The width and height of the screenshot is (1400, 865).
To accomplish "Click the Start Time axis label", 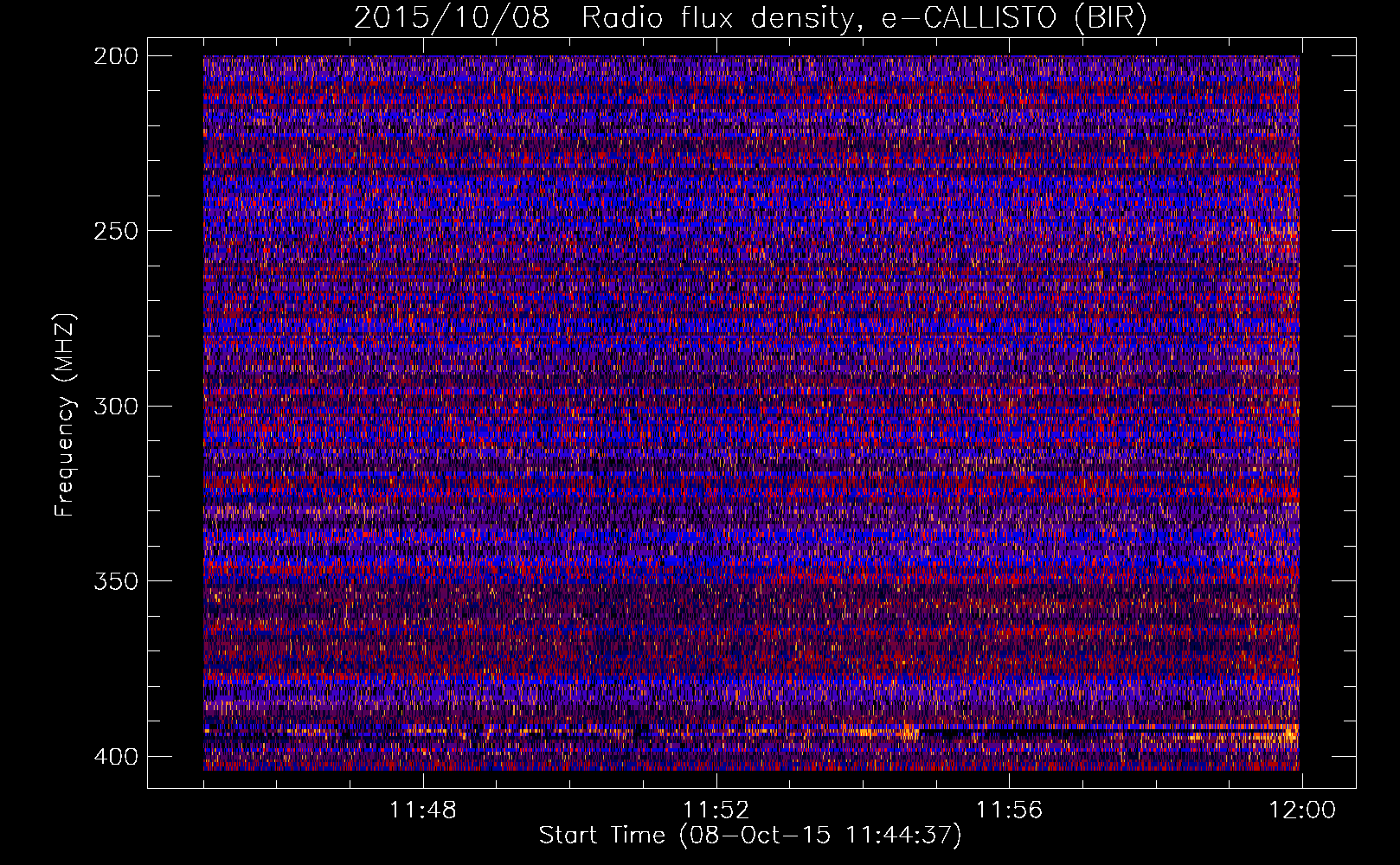I will point(750,835).
